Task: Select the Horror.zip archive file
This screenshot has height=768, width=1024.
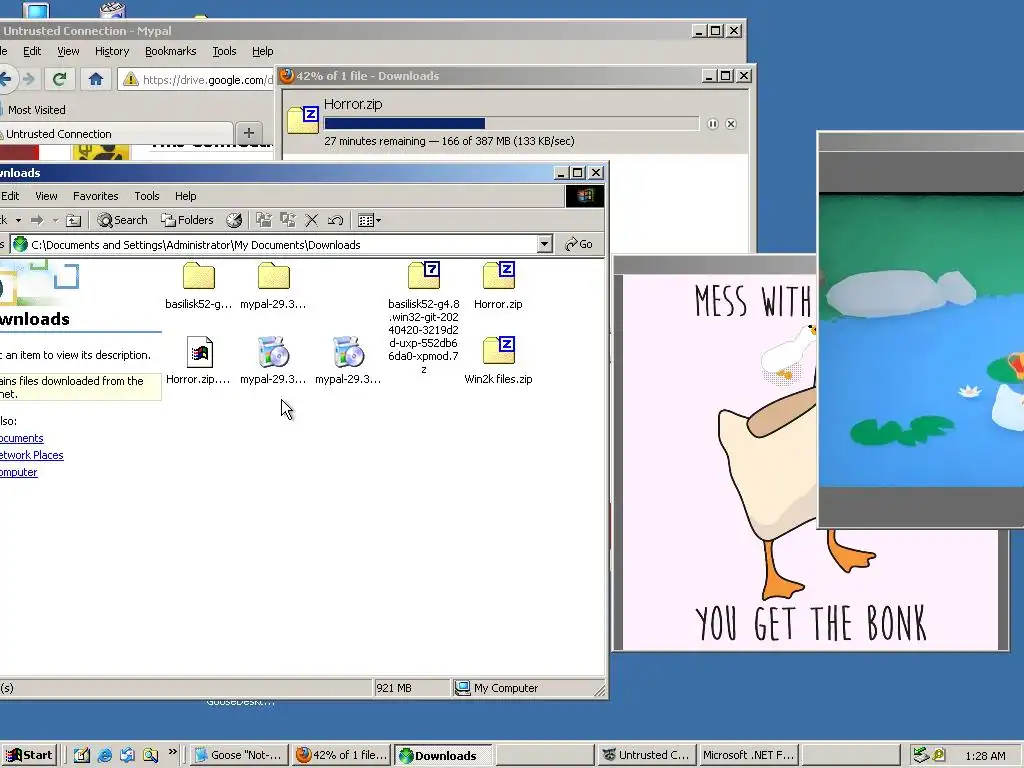Action: point(498,285)
